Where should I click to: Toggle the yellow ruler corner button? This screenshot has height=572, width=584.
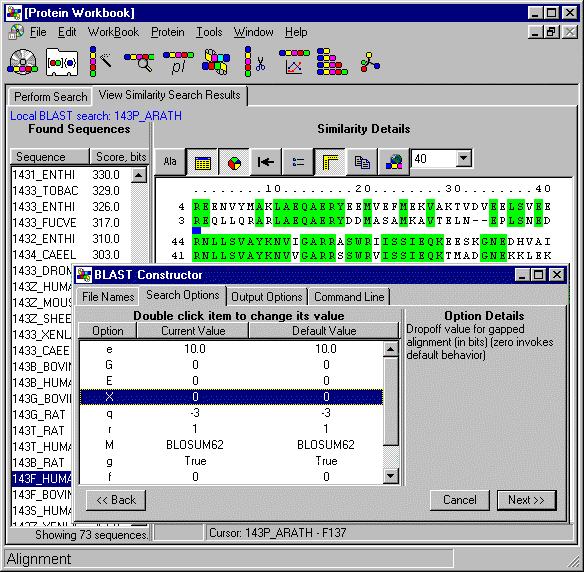coord(330,162)
